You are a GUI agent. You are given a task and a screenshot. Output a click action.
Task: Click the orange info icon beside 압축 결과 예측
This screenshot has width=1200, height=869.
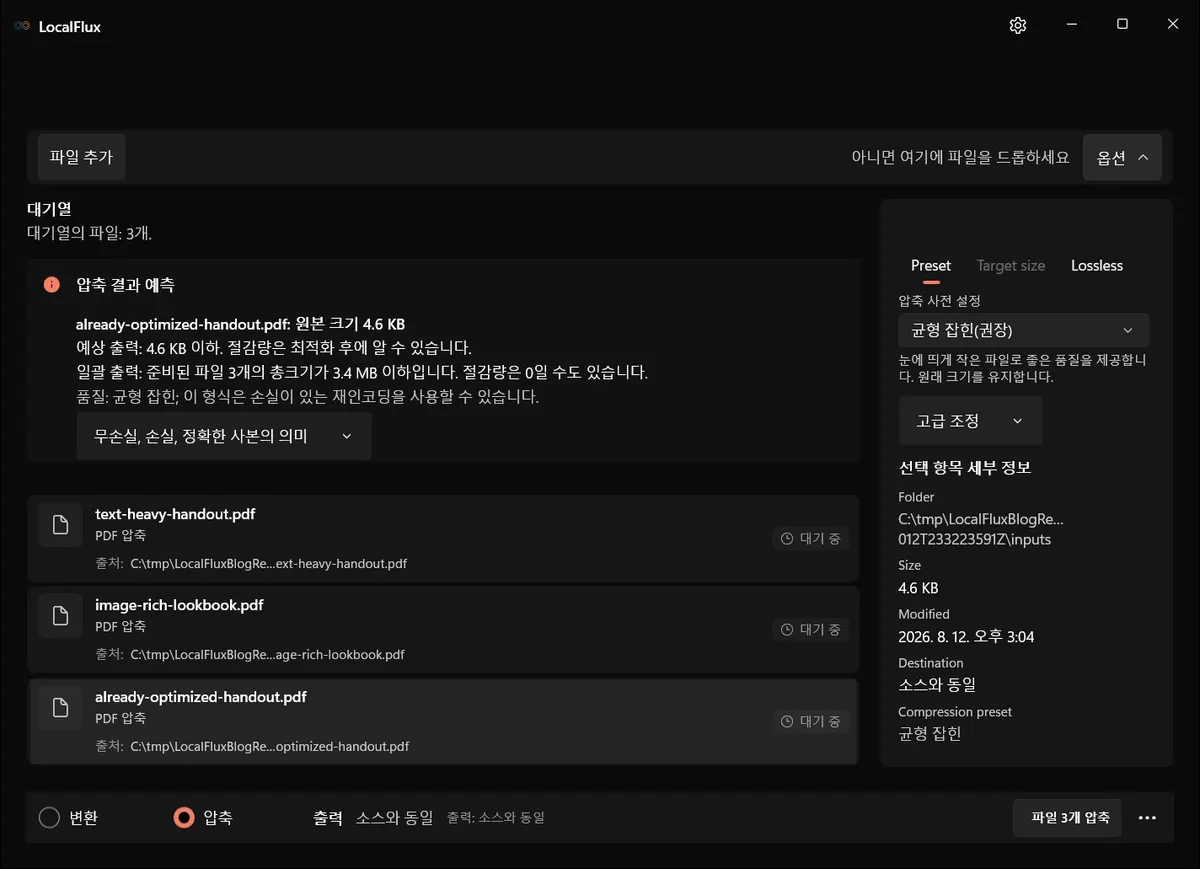pos(52,285)
